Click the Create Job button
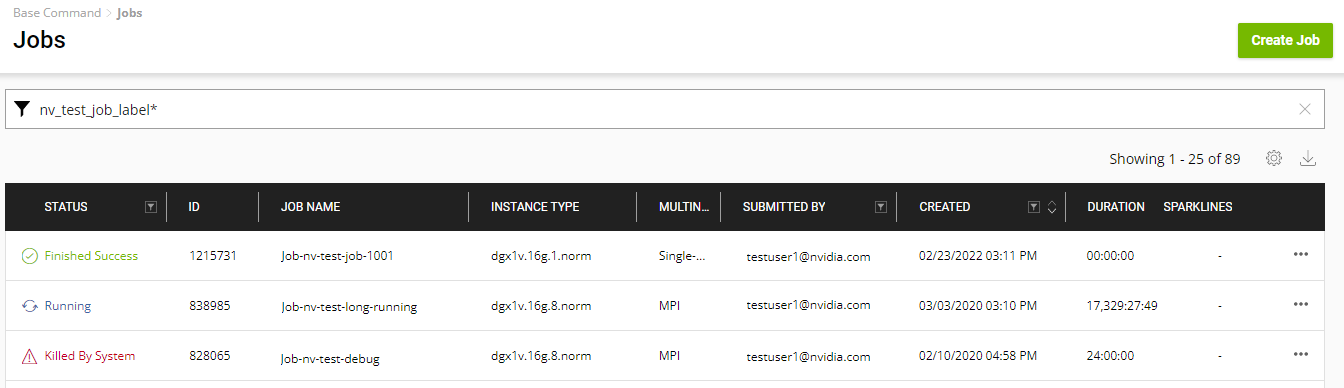 [x=1285, y=40]
